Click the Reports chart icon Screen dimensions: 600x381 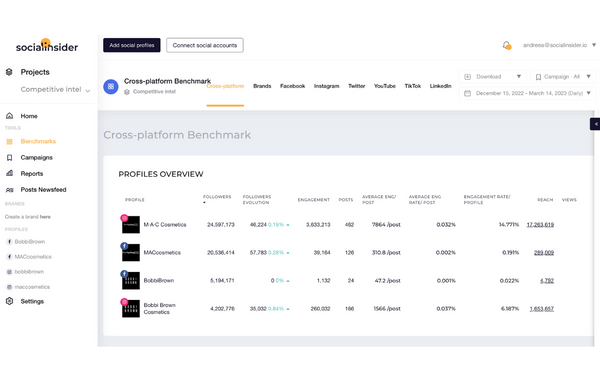(x=10, y=173)
